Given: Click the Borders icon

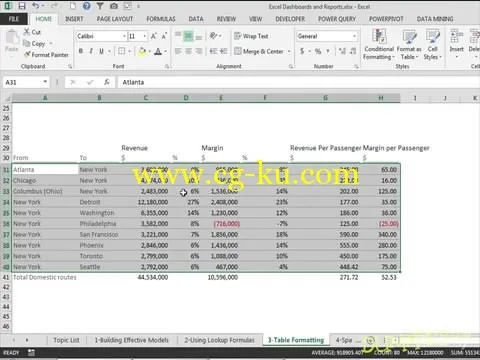Looking at the screenshot, I should point(122,51).
